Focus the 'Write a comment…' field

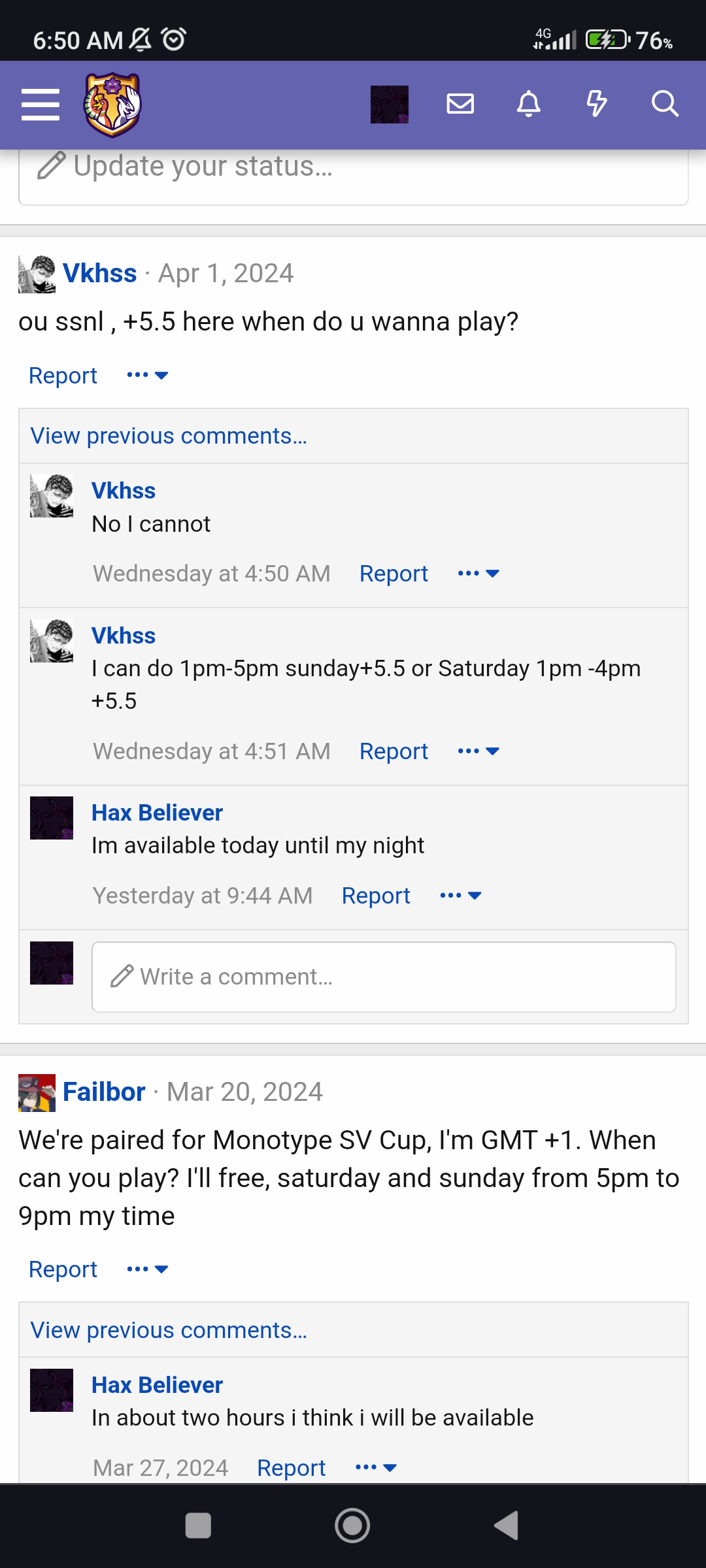pos(384,977)
